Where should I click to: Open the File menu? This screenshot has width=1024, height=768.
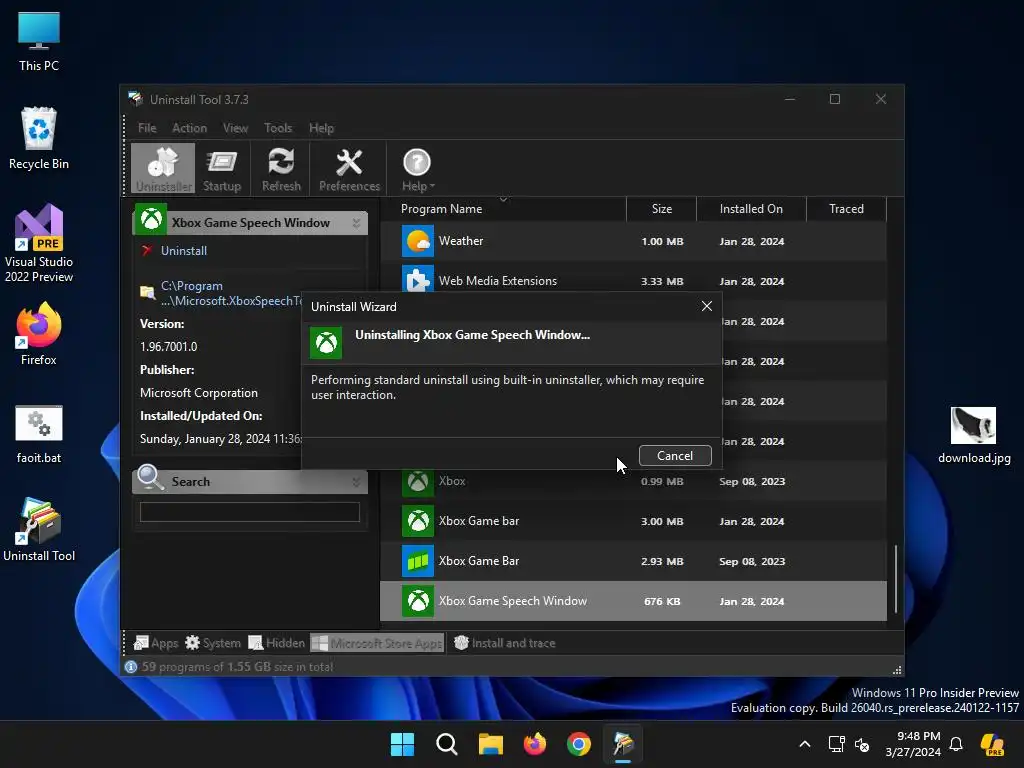pos(147,128)
